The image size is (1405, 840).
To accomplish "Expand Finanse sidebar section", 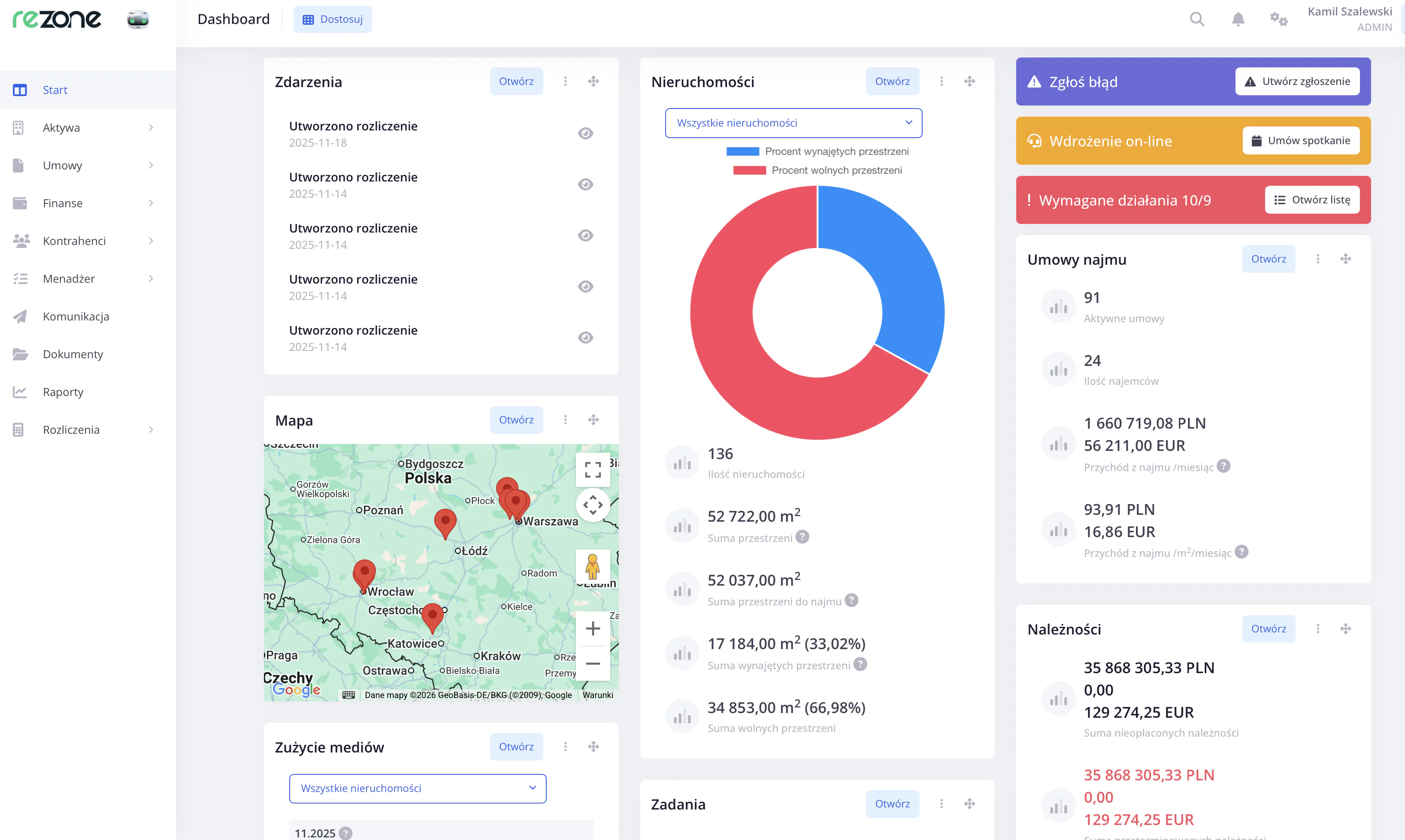I will click(88, 203).
